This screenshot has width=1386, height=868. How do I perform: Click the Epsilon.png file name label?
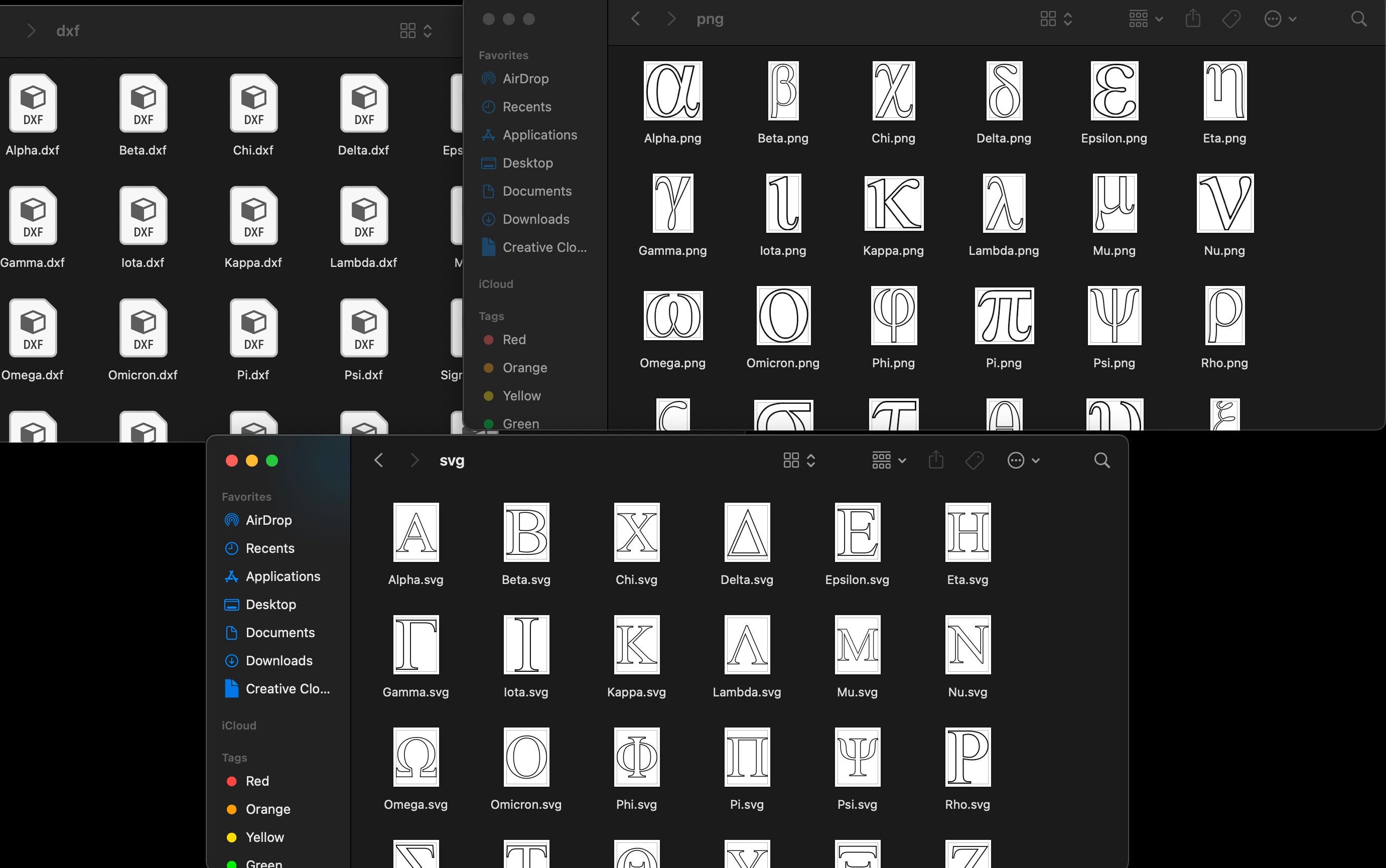(1114, 138)
